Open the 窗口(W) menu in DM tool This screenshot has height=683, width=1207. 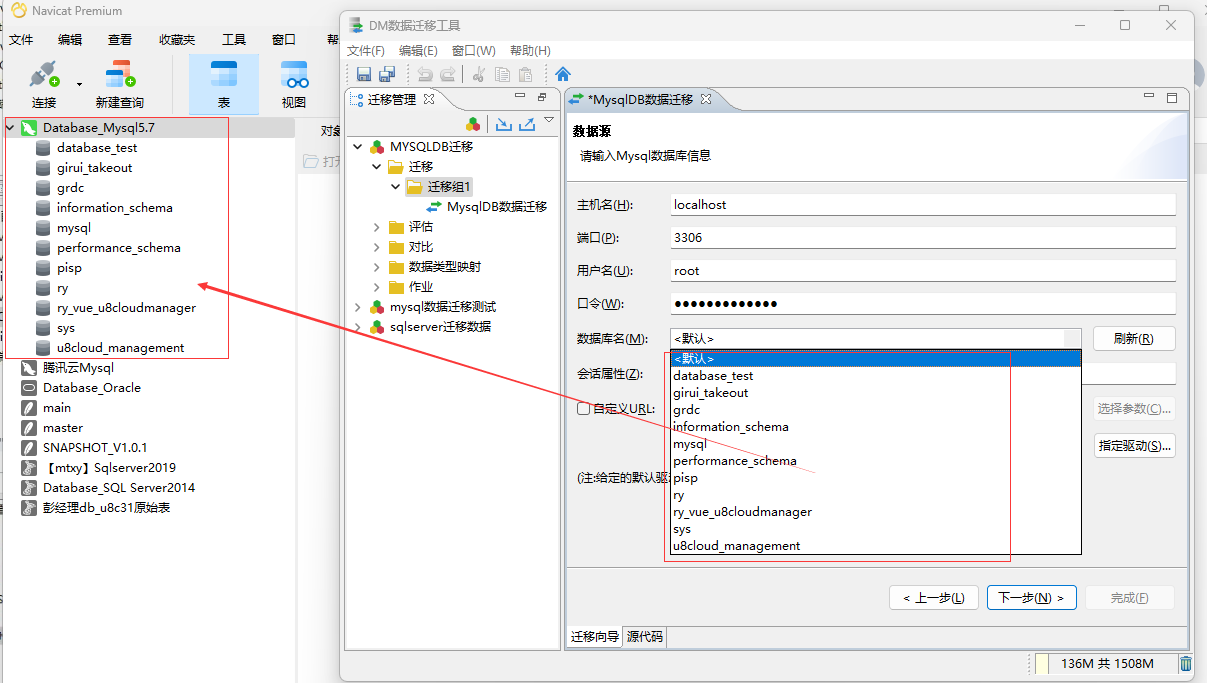[473, 50]
